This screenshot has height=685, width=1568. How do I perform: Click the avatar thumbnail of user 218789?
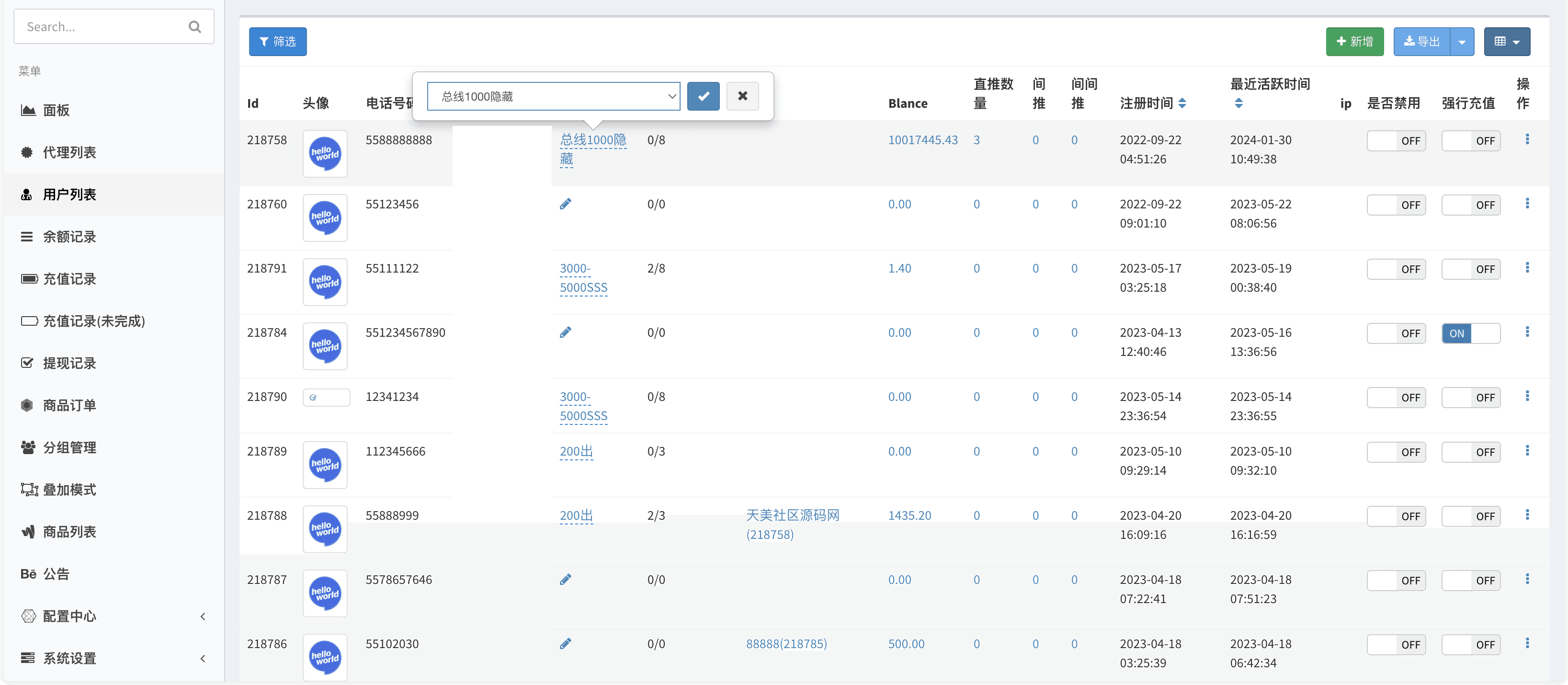pos(325,465)
